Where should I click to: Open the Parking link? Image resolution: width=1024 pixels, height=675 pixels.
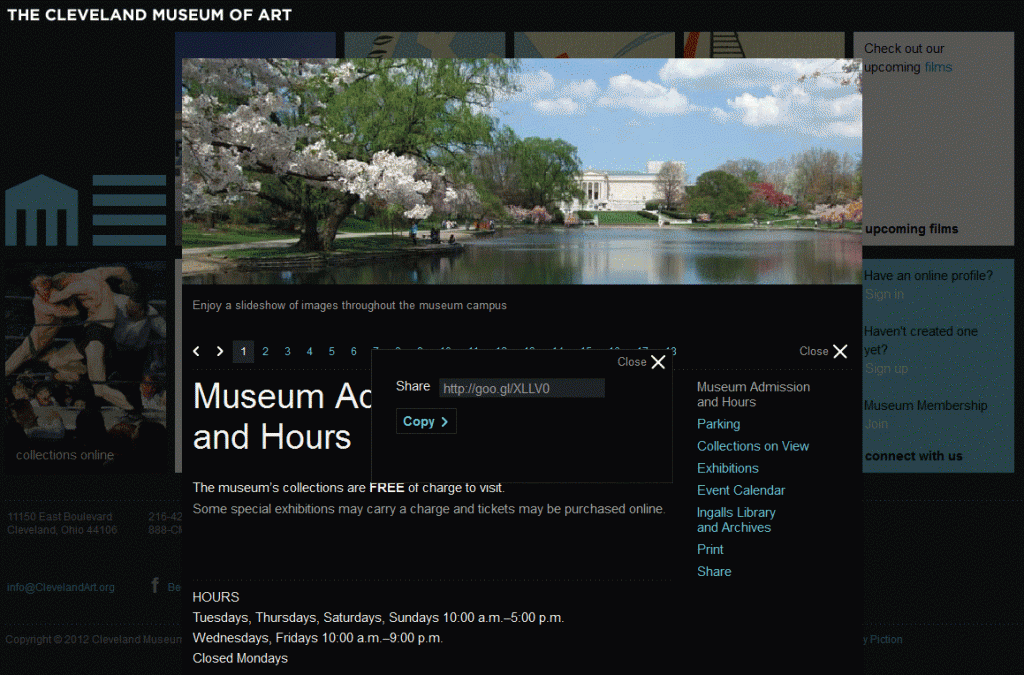(x=718, y=424)
